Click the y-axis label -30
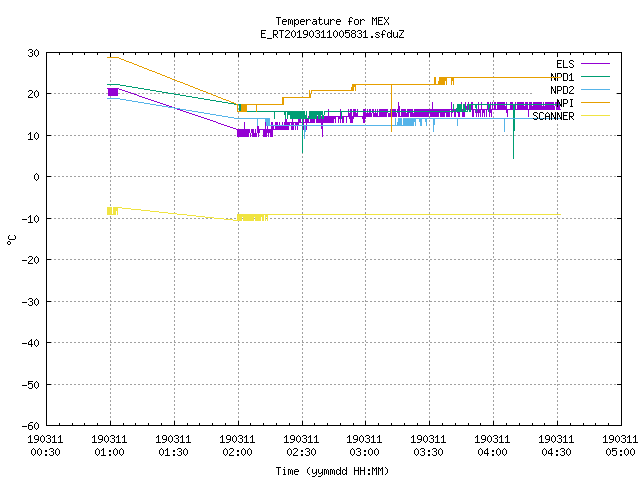This screenshot has height=480, width=640. coord(31,302)
